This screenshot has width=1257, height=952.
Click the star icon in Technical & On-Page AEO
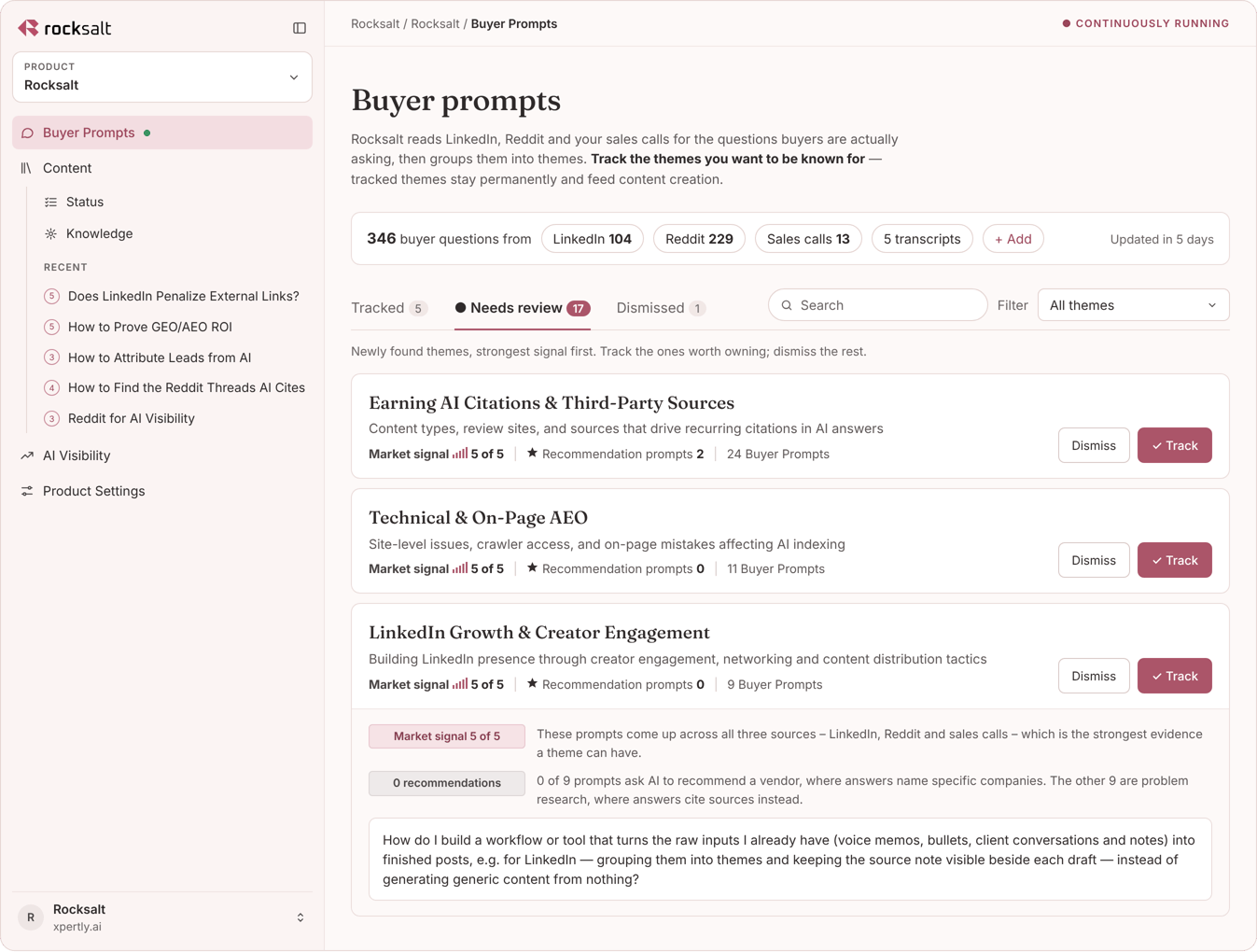[532, 567]
